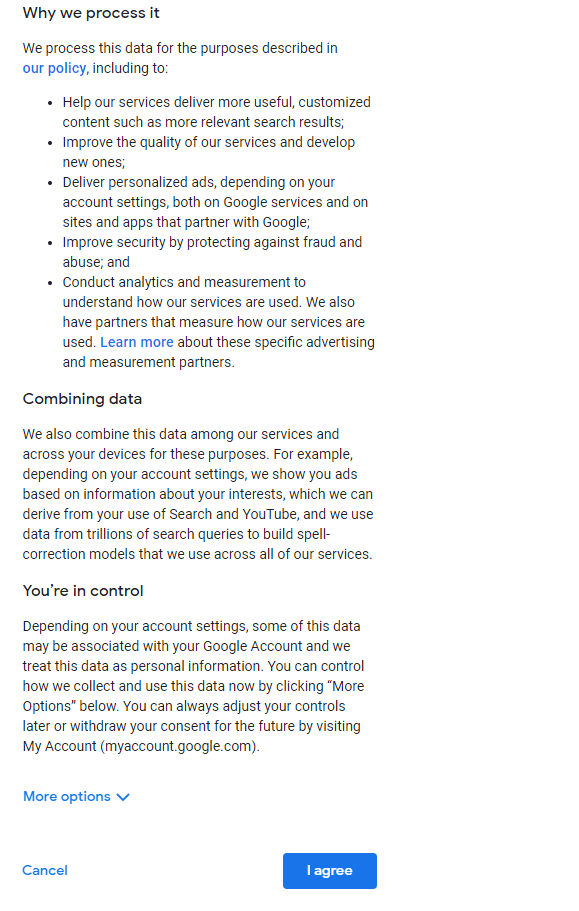The image size is (579, 911).
Task: Click the bullet about protecting against fraud
Action: 212,252
